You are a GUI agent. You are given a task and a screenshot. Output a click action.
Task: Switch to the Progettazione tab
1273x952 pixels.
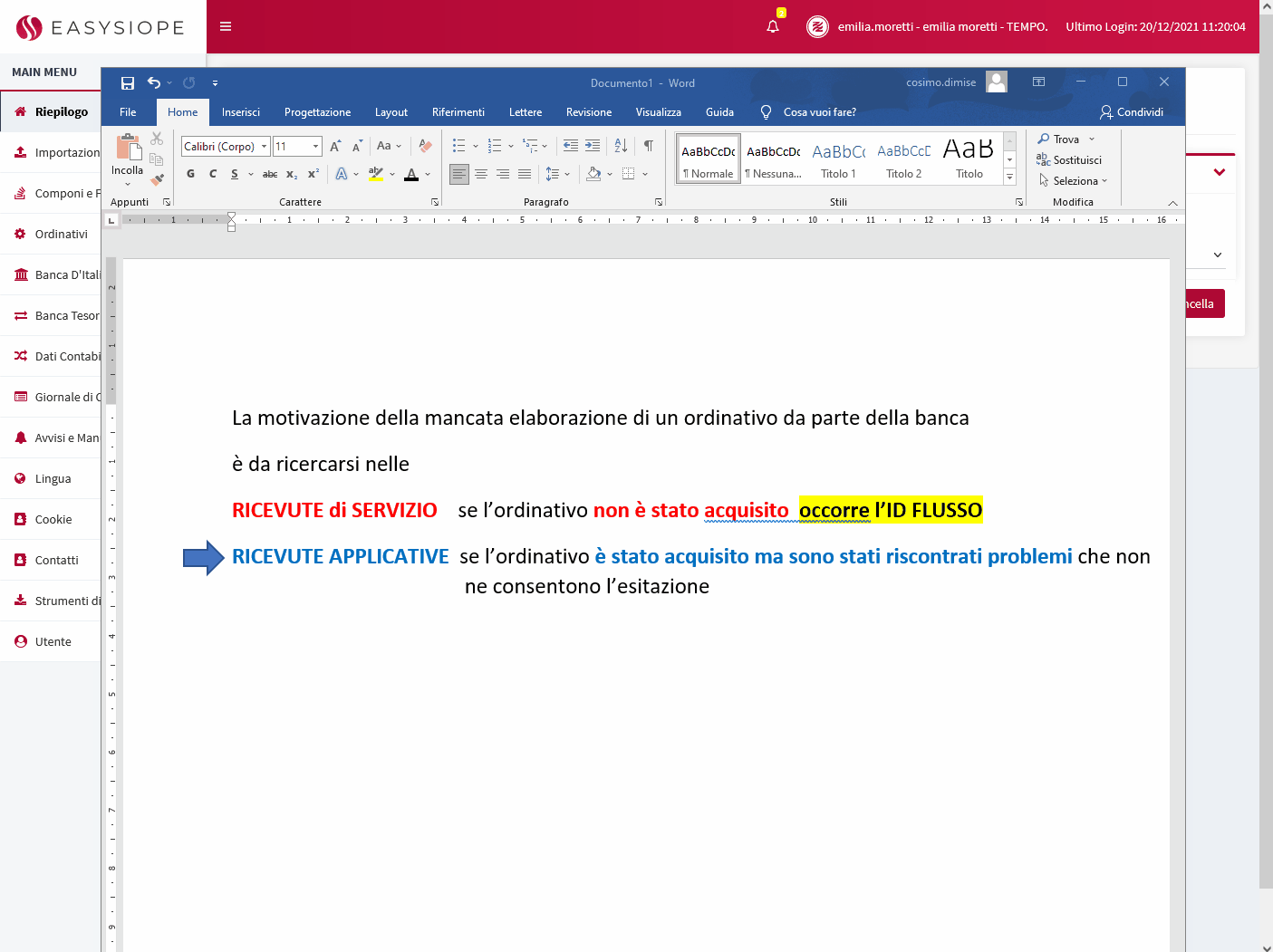pyautogui.click(x=317, y=112)
